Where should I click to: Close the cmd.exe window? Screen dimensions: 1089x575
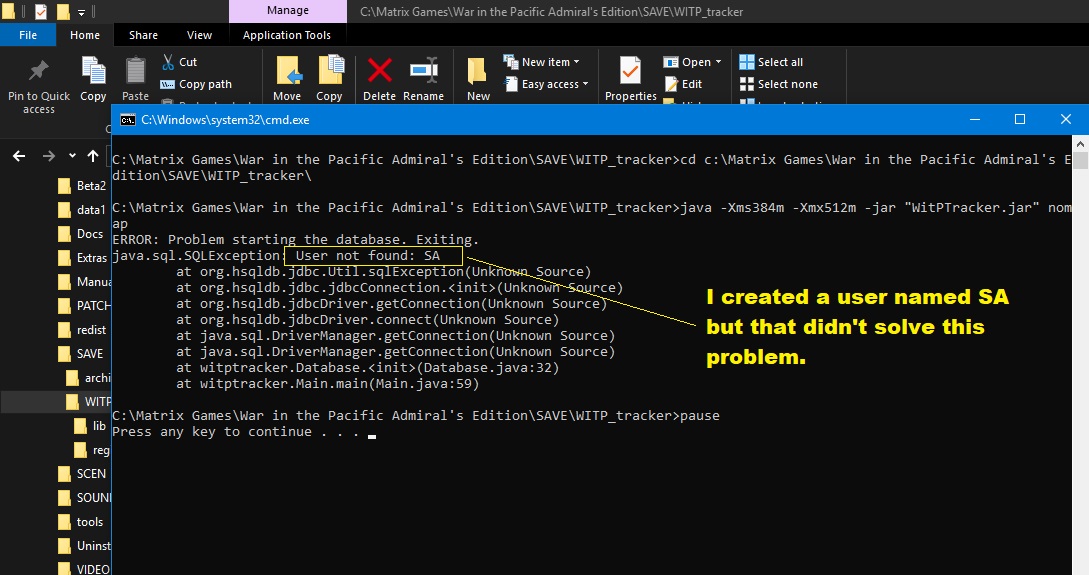1065,119
